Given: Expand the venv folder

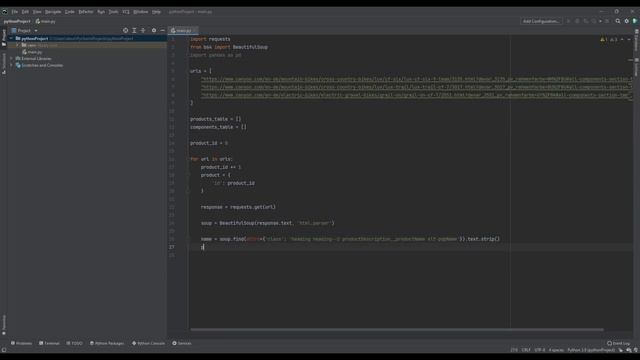Looking at the screenshot, I should 18,45.
